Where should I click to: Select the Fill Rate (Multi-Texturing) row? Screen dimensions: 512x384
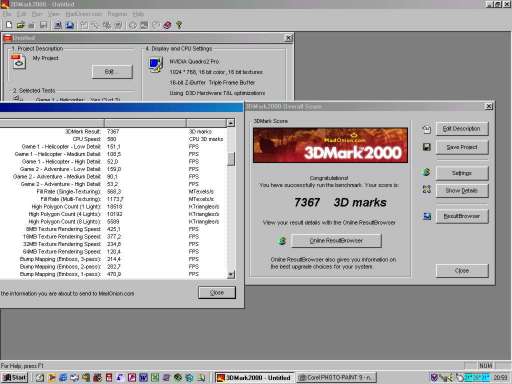pyautogui.click(x=113, y=199)
